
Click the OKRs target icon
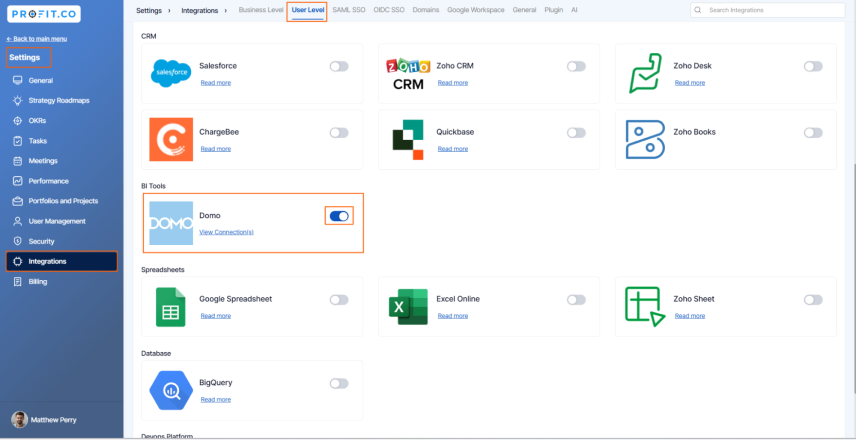(x=17, y=121)
